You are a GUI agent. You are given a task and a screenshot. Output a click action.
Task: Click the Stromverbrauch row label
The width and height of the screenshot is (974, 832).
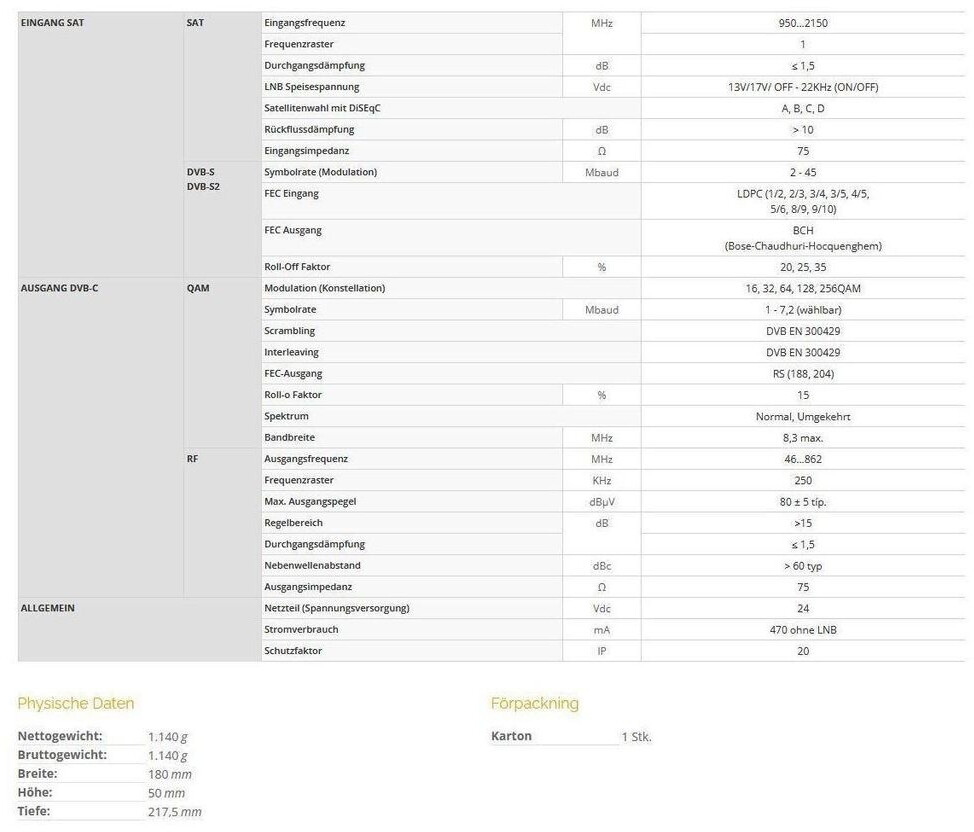(x=301, y=630)
